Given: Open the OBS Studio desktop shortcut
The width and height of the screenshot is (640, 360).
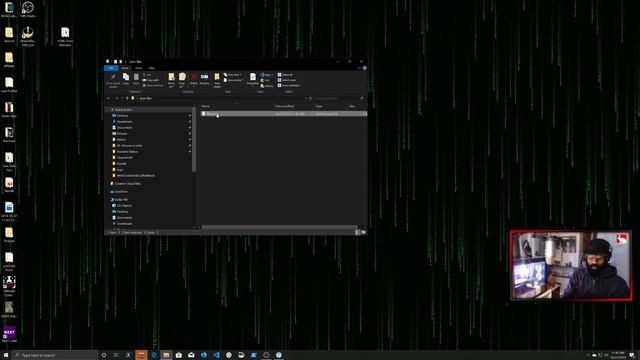Looking at the screenshot, I should click(27, 9).
